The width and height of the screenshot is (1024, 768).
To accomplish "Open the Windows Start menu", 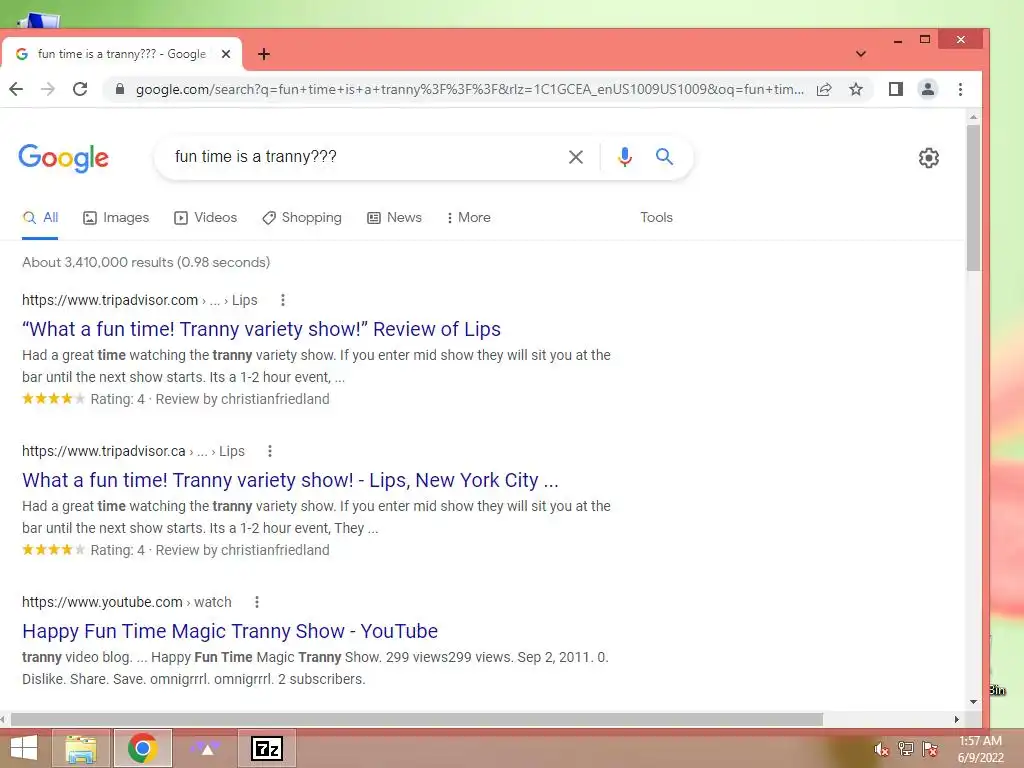I will (x=24, y=748).
